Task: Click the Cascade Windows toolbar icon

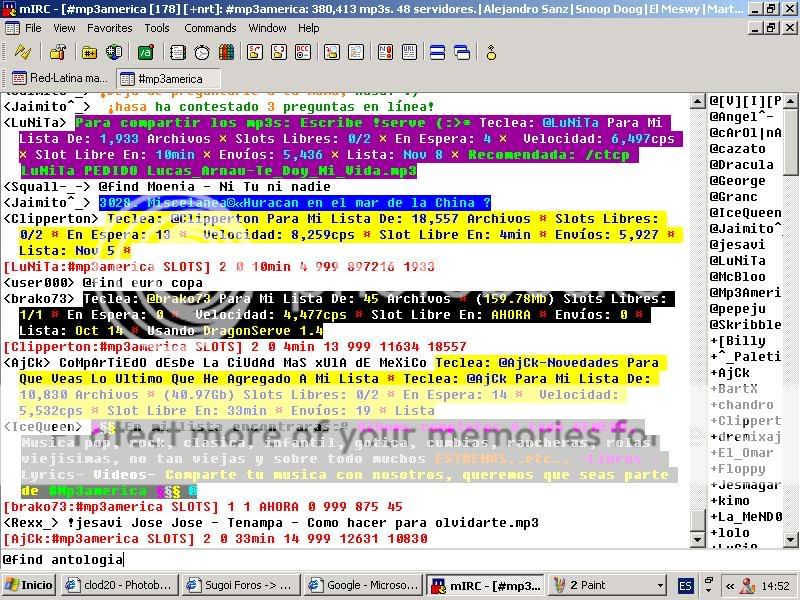Action: [462, 52]
